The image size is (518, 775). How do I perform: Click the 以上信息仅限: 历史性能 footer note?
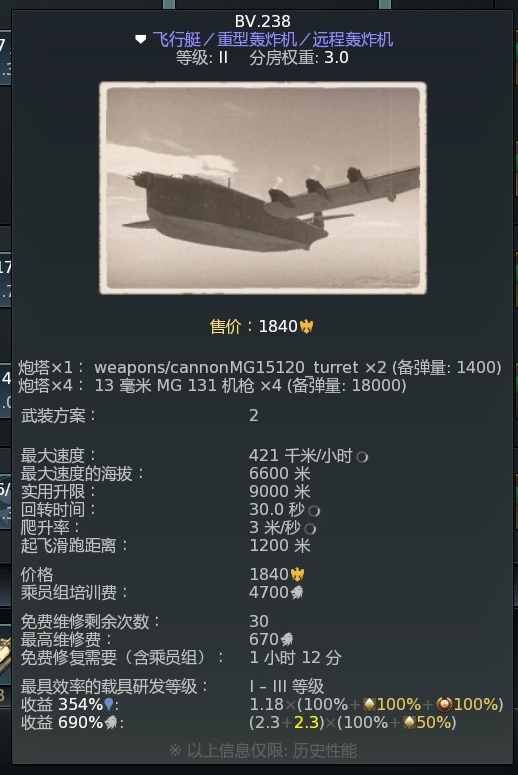pos(262,751)
